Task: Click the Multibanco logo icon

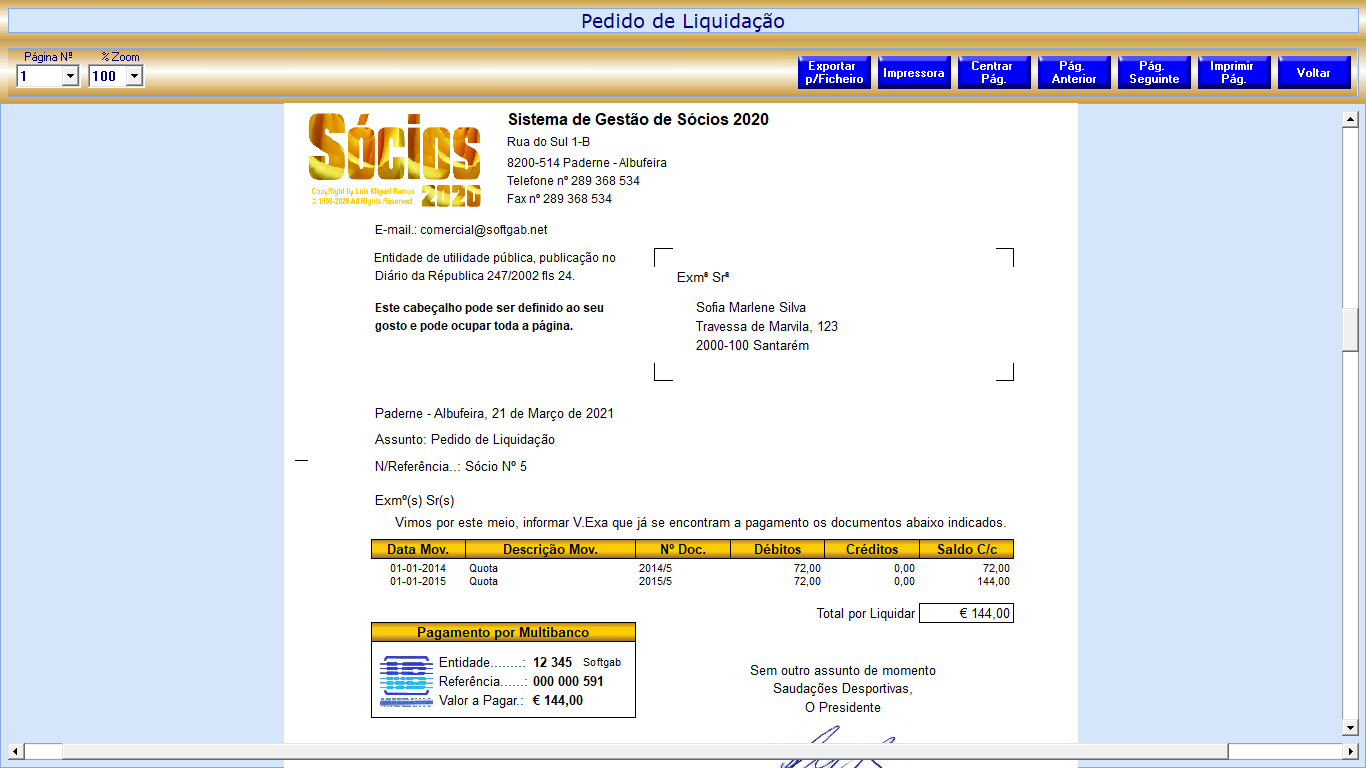Action: click(405, 680)
